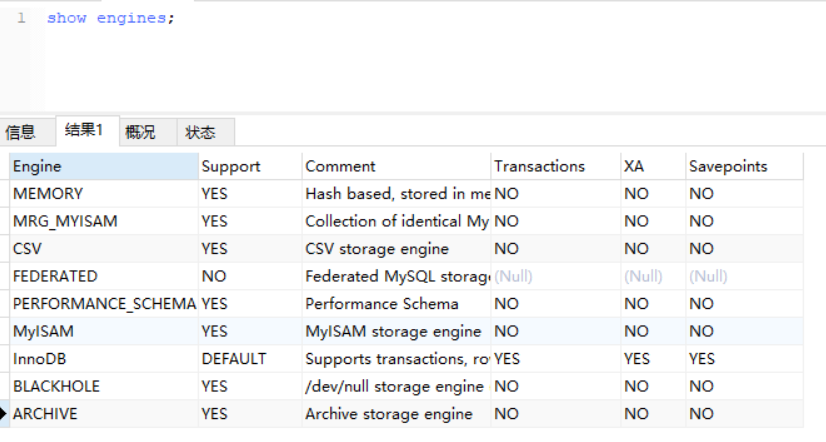Screen dimensions: 826x442
Task: Select the InnoDB engine cell
Action: pyautogui.click(x=103, y=358)
